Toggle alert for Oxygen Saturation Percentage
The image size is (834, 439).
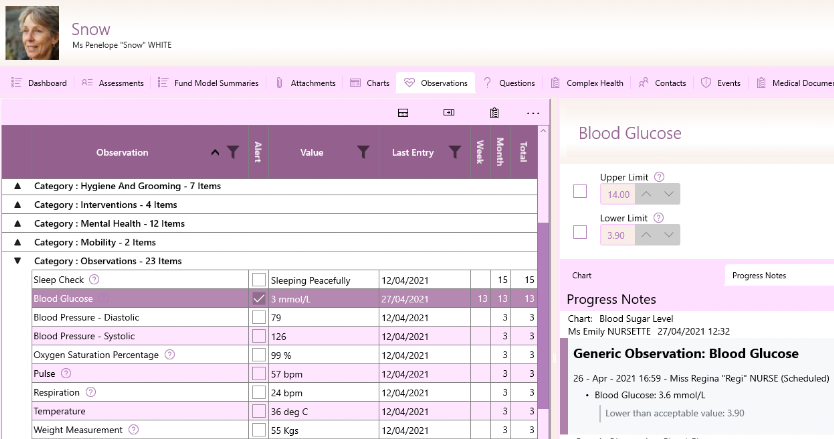[258, 355]
